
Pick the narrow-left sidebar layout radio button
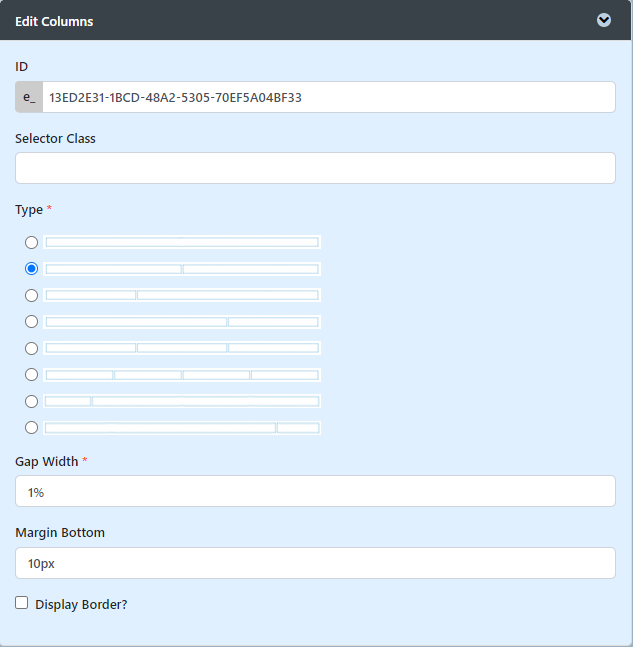coord(32,401)
